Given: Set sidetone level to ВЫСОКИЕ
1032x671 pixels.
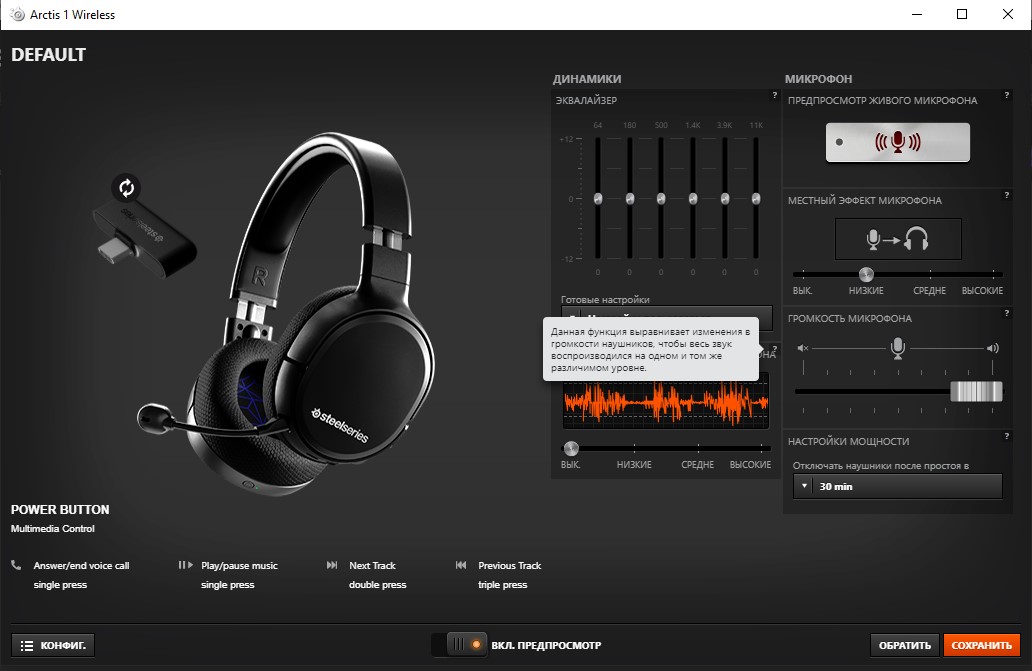Looking at the screenshot, I should (x=982, y=290).
